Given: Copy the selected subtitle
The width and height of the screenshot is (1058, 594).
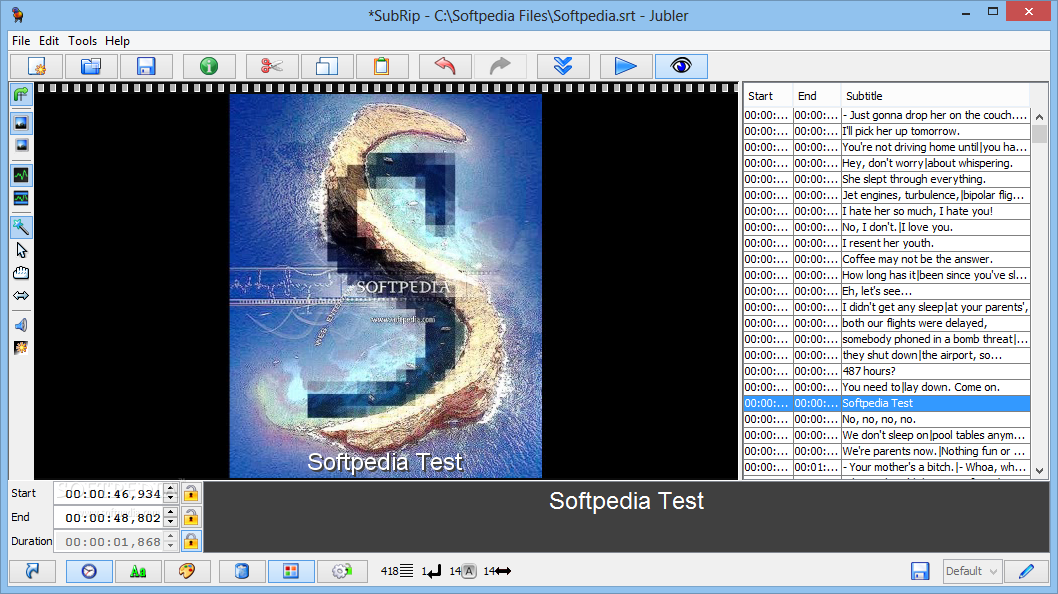Looking at the screenshot, I should click(x=327, y=66).
